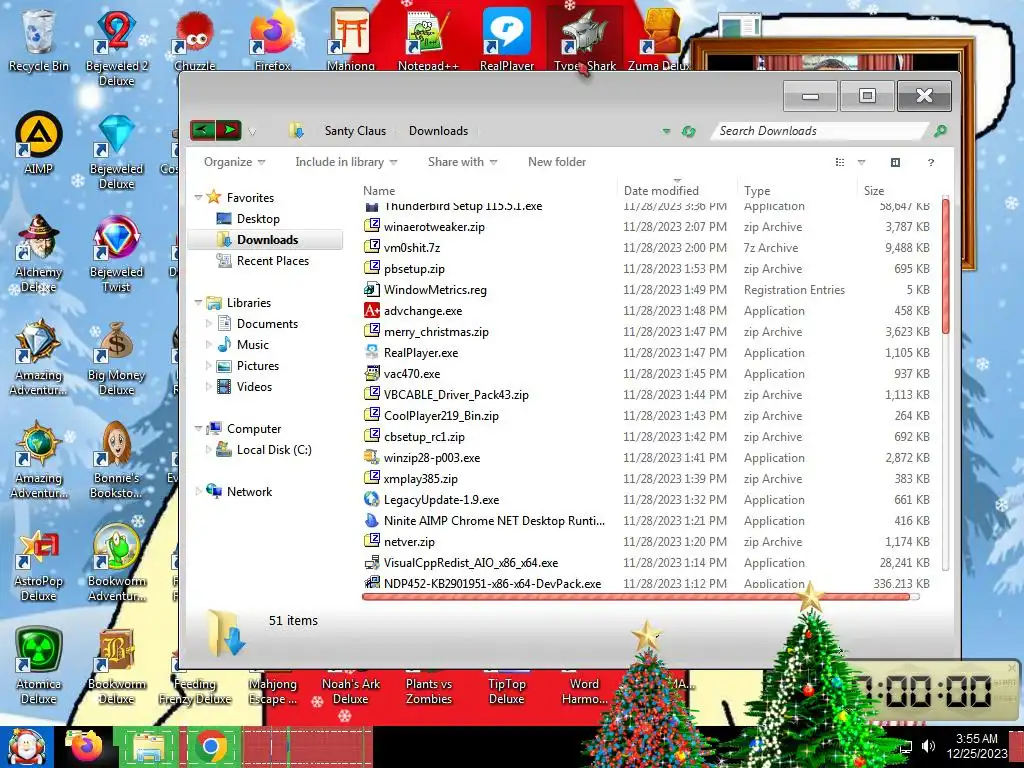
Task: Select the WindowMetrics.reg file icon
Action: [372, 289]
